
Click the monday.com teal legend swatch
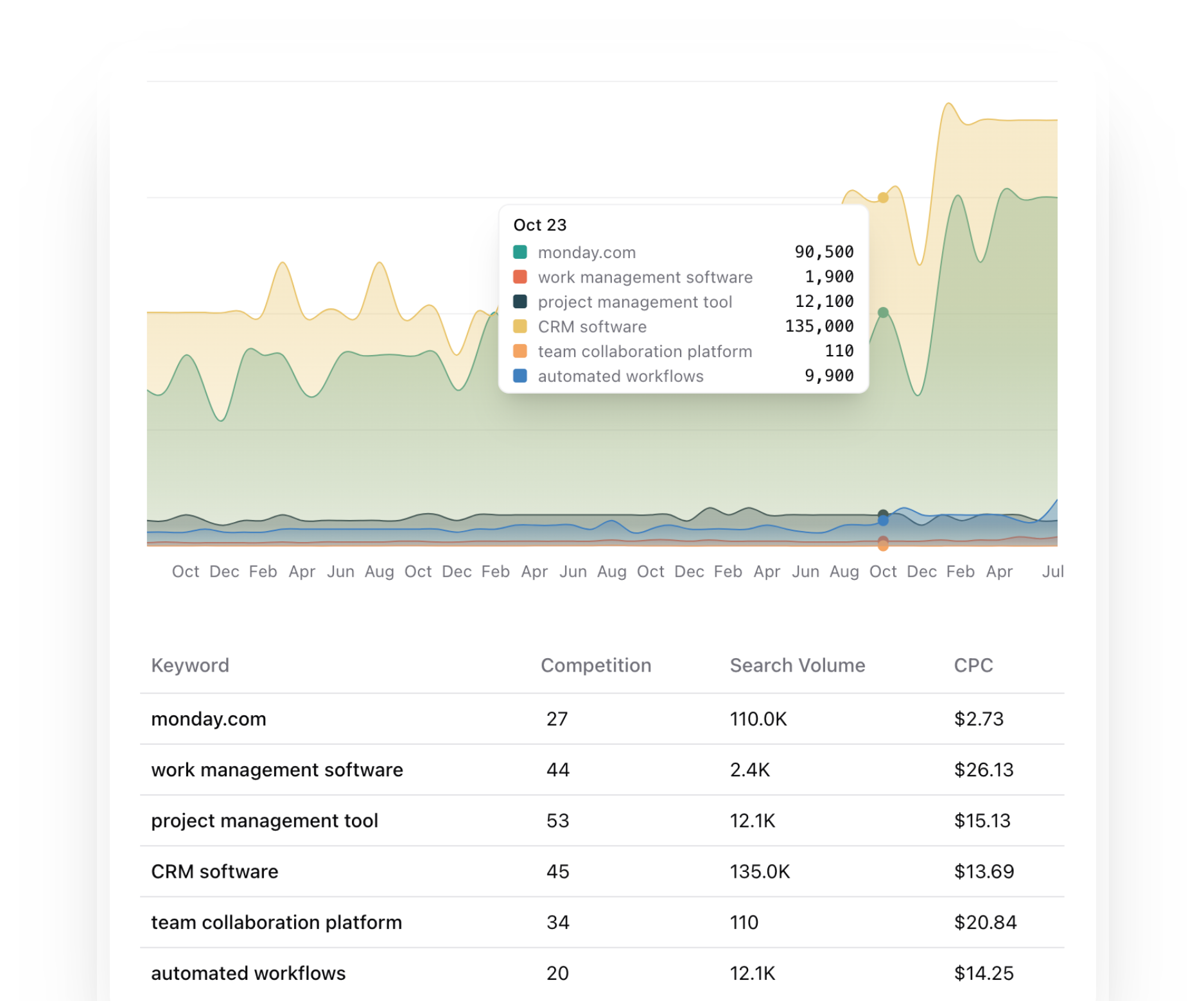(520, 252)
